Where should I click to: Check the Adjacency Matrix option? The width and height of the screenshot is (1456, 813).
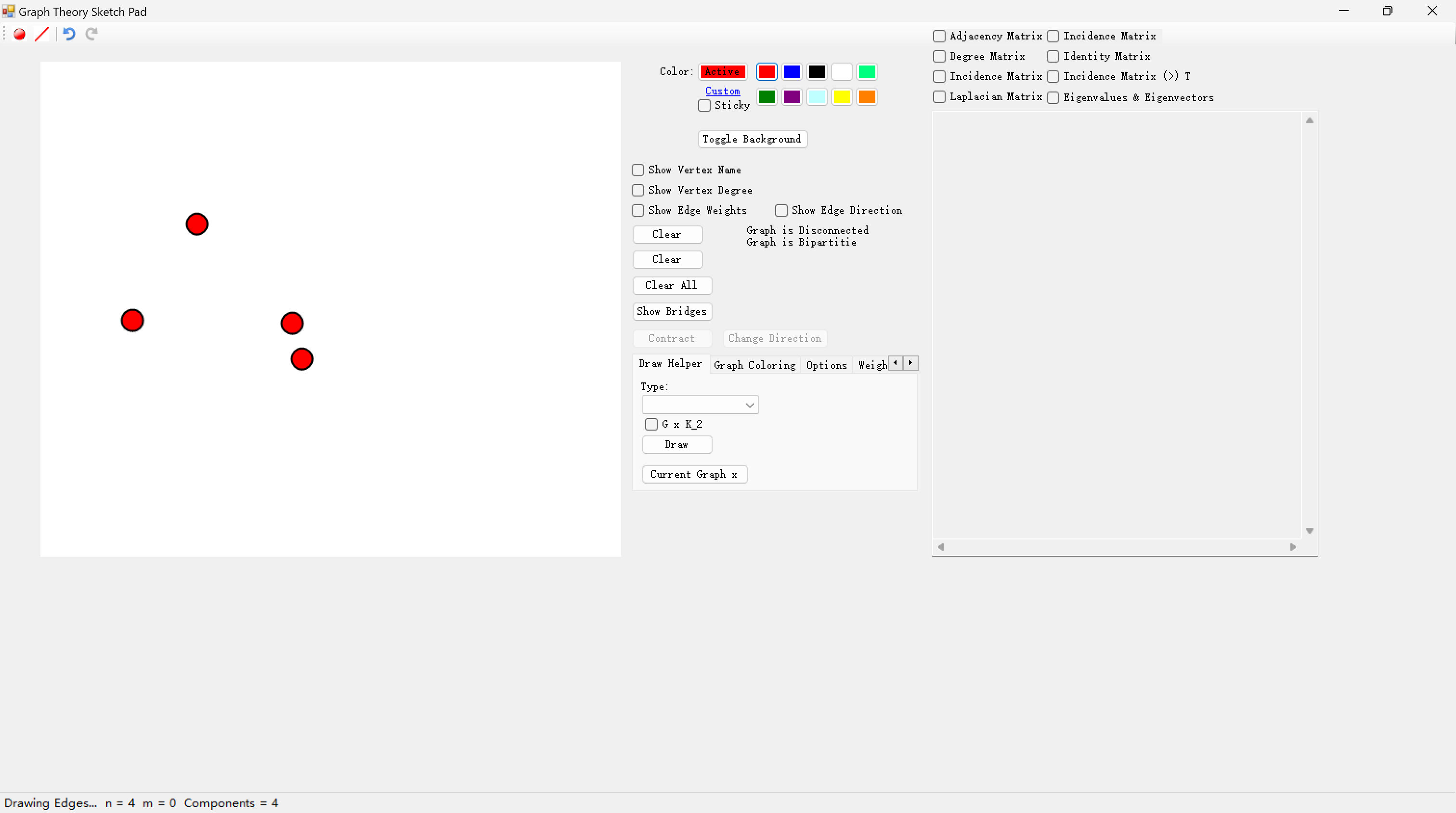point(939,36)
